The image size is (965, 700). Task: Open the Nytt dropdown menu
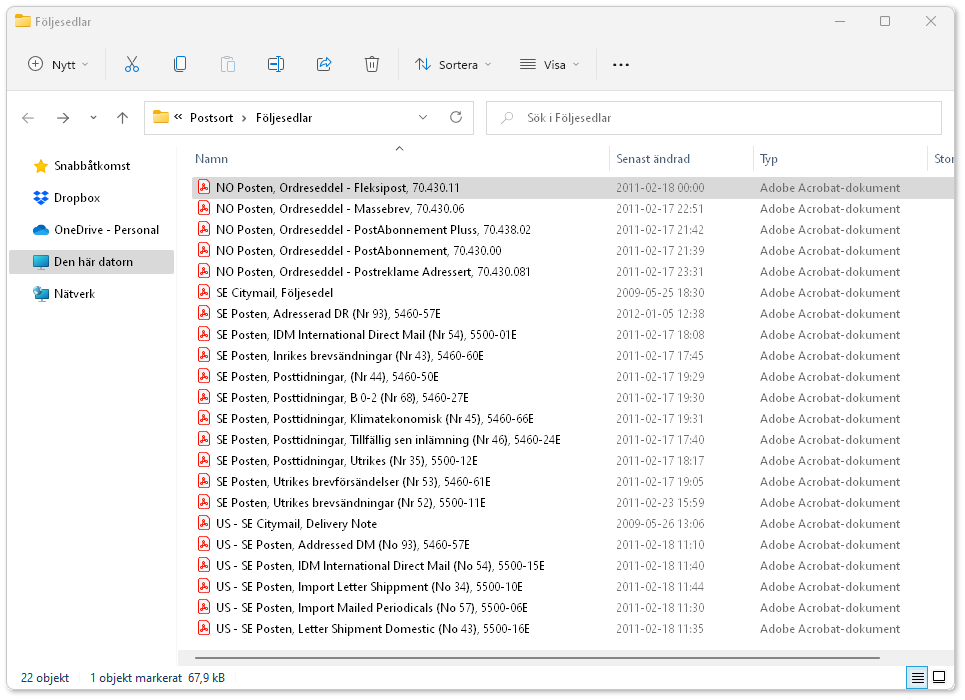(58, 65)
